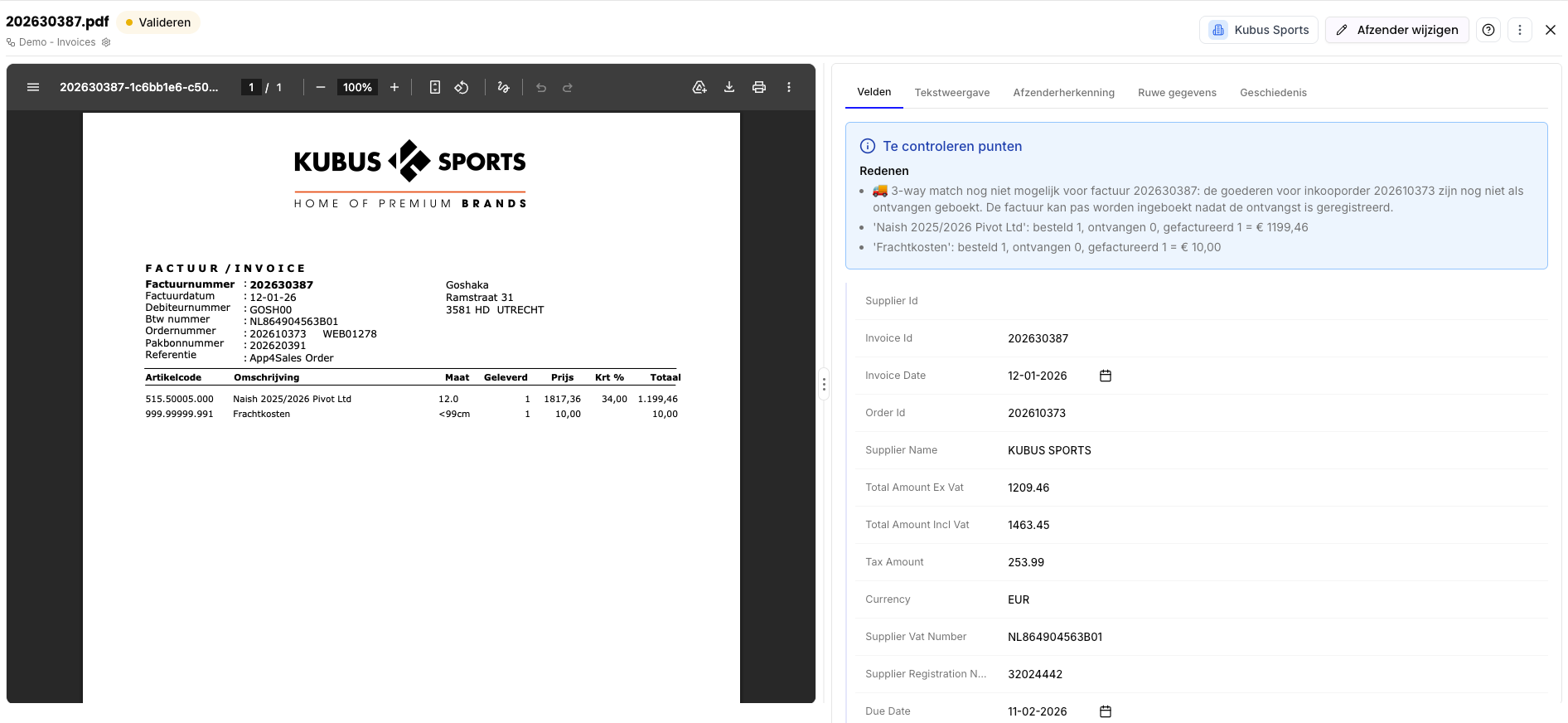The height and width of the screenshot is (723, 1568).
Task: Open the Demo - Invoices breadcrumb link
Action: click(x=57, y=42)
